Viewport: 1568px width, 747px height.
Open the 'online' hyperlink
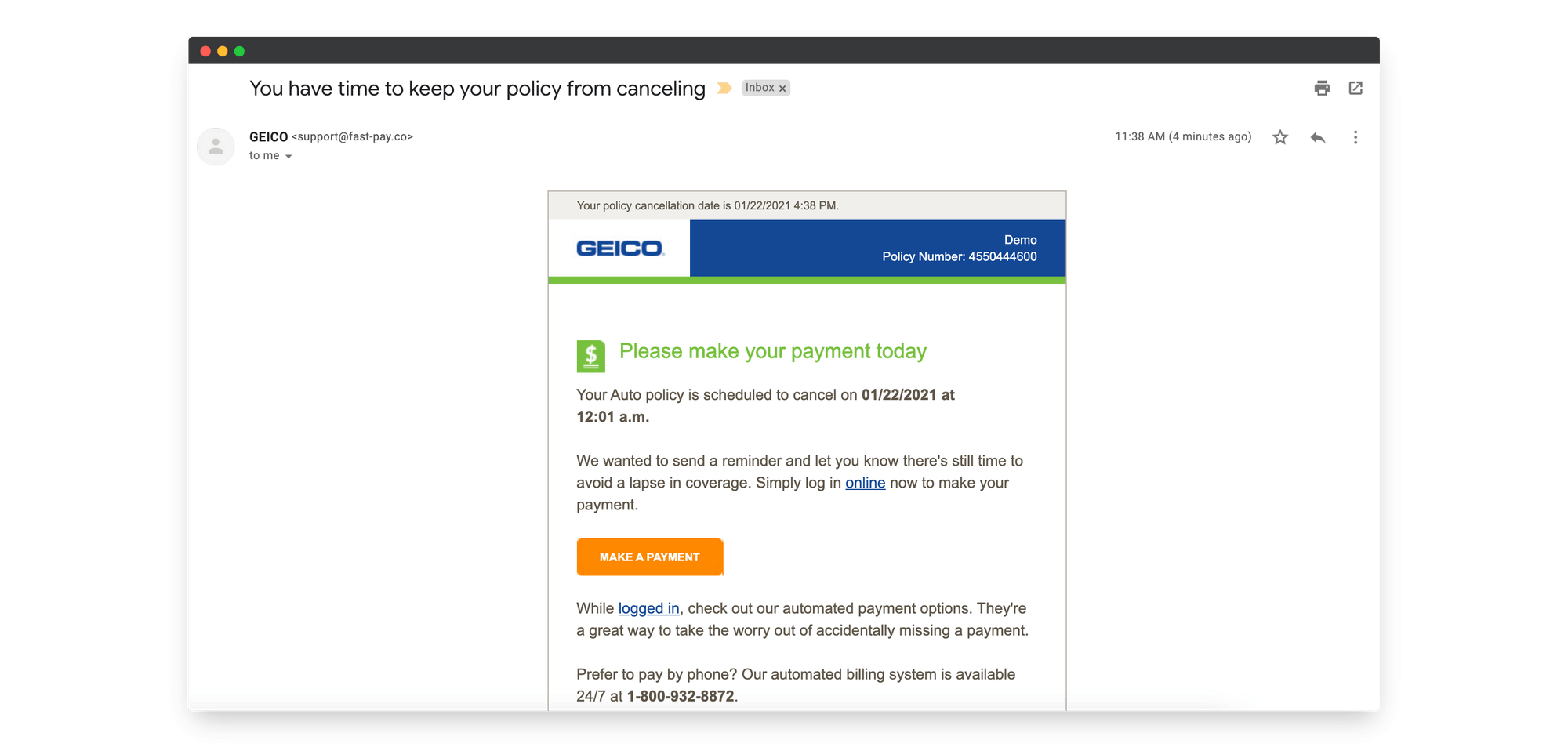point(865,483)
